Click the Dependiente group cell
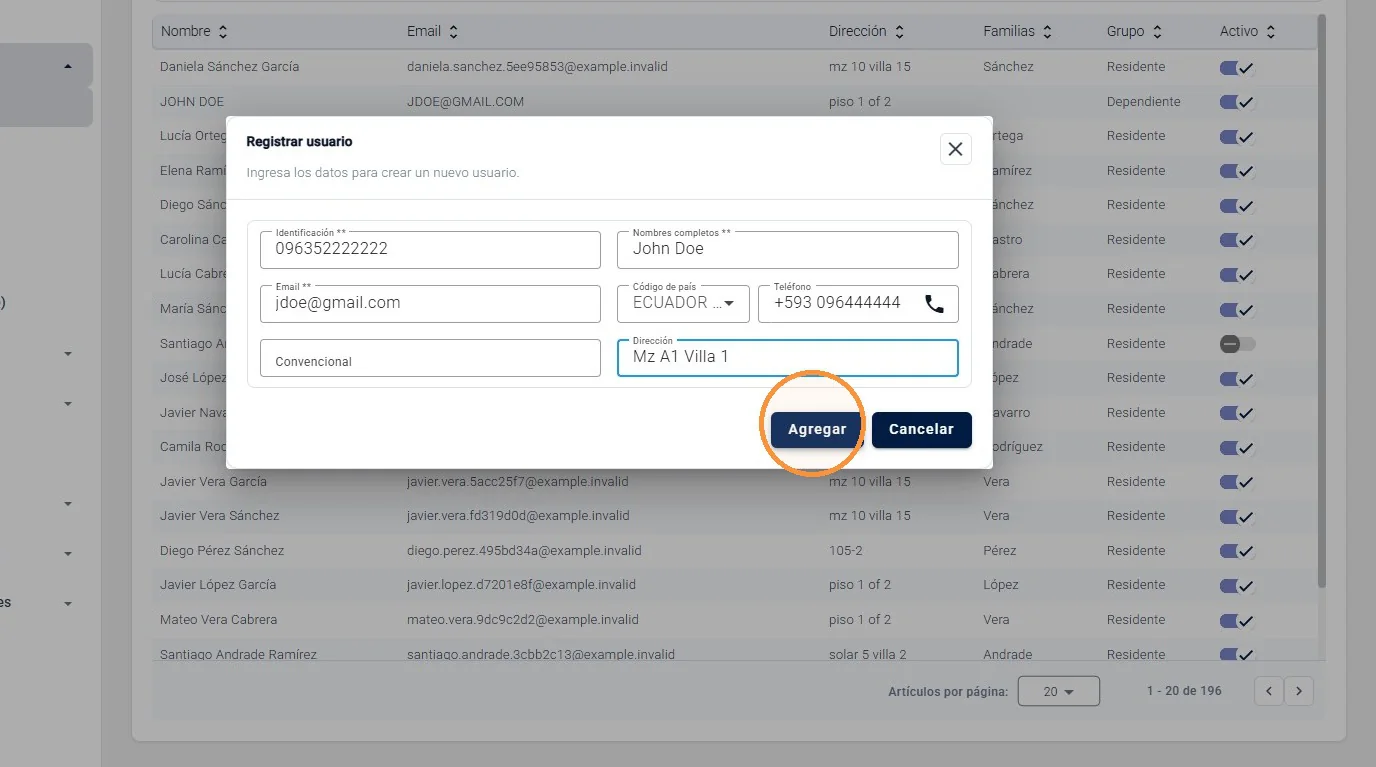The image size is (1376, 767). [x=1143, y=102]
